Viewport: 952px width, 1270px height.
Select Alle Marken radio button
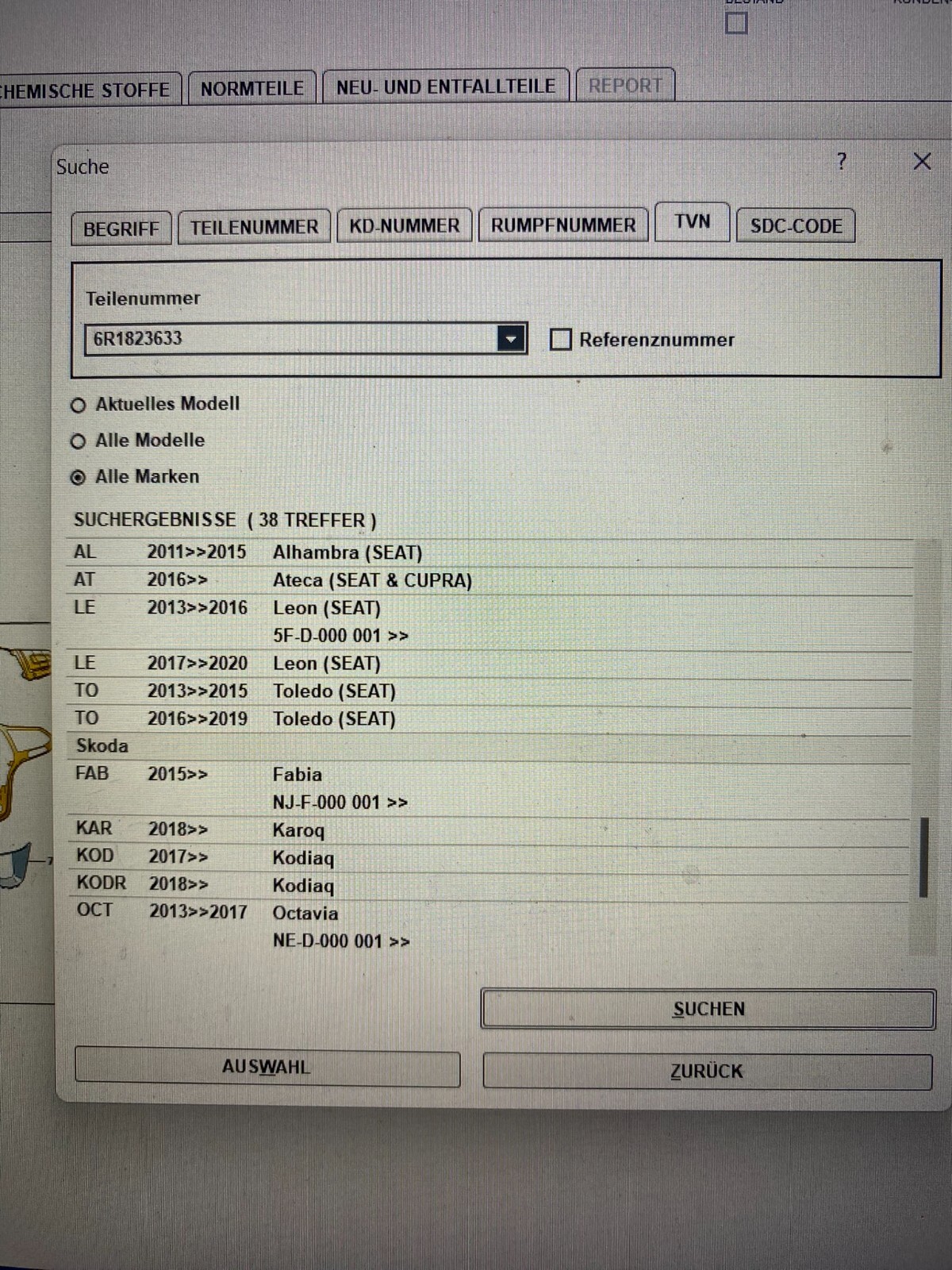pos(78,478)
